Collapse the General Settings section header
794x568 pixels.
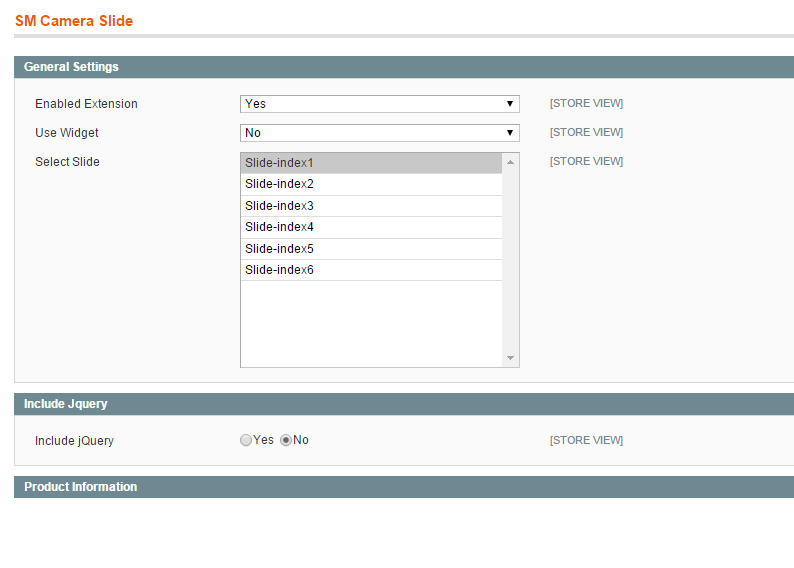click(x=404, y=67)
